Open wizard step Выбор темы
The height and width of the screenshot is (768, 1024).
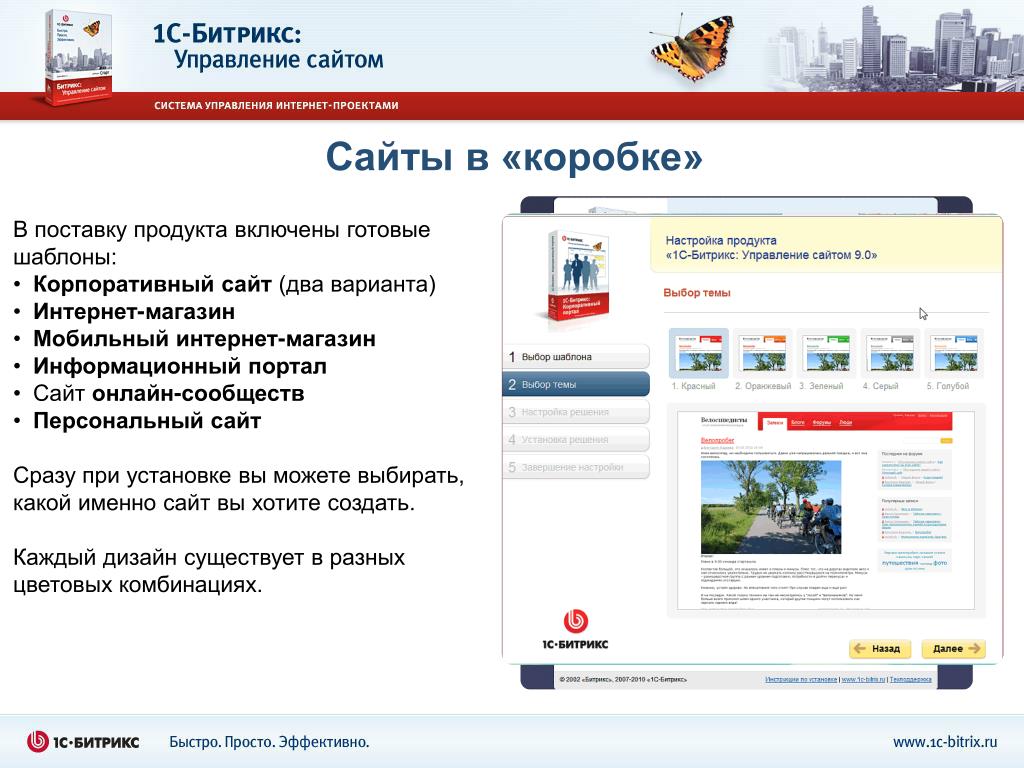pos(576,384)
